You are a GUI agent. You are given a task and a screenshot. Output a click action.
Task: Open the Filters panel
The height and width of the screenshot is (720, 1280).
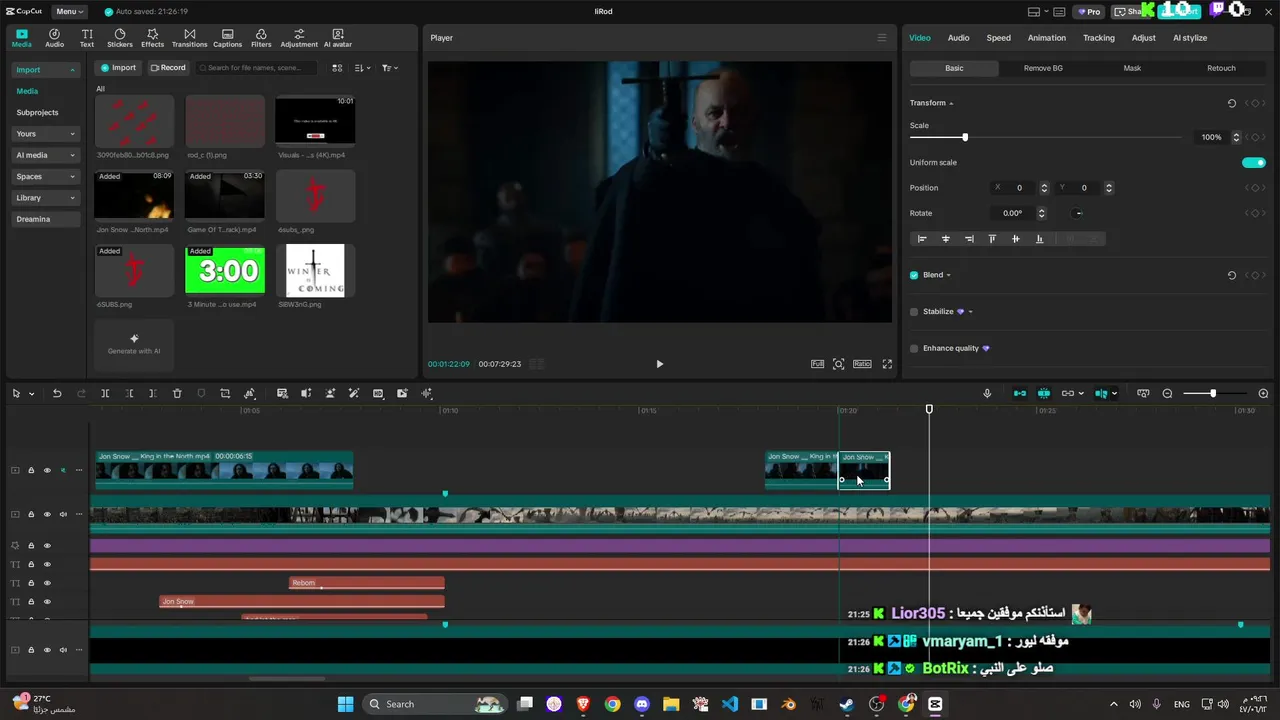click(261, 38)
